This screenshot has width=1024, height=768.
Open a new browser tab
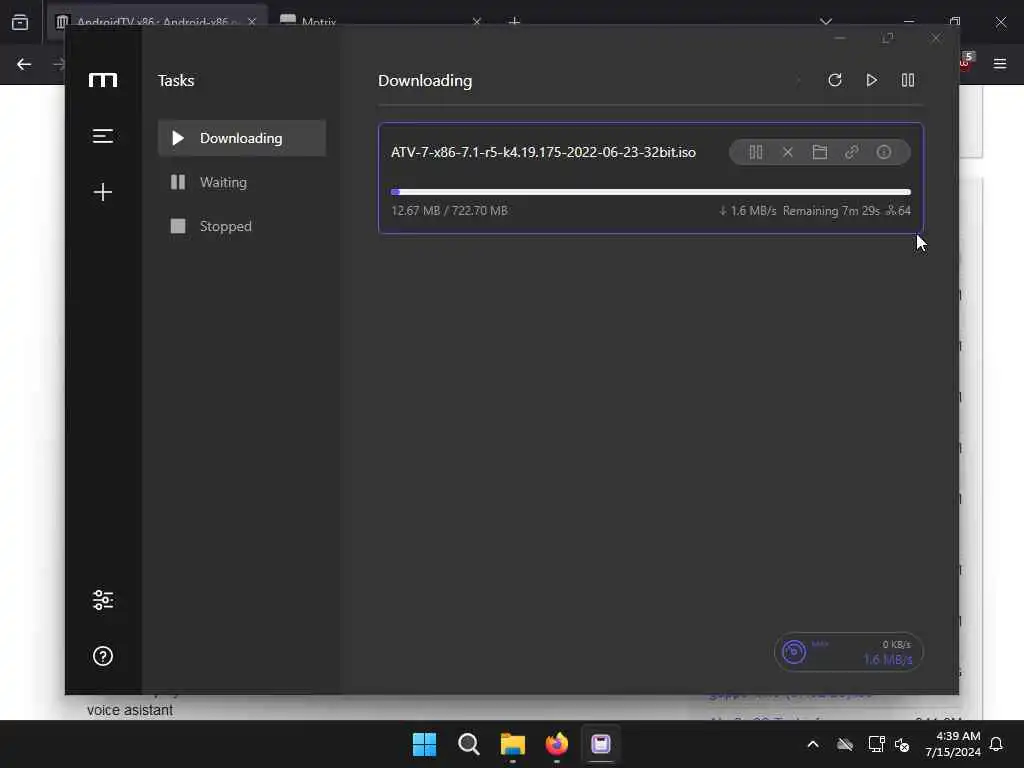[515, 22]
